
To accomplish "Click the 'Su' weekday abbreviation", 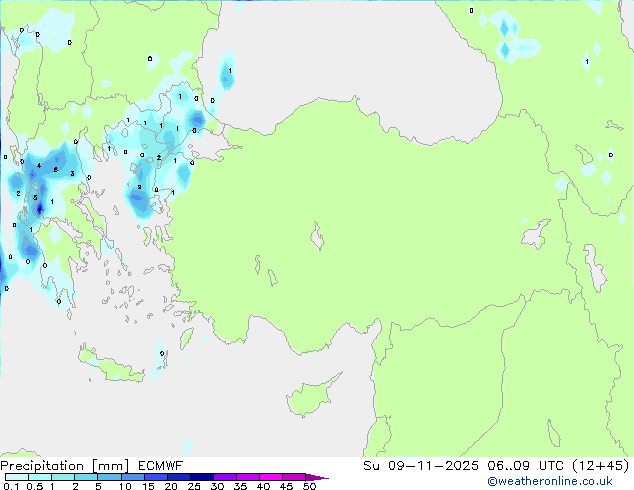I will pos(371,466).
